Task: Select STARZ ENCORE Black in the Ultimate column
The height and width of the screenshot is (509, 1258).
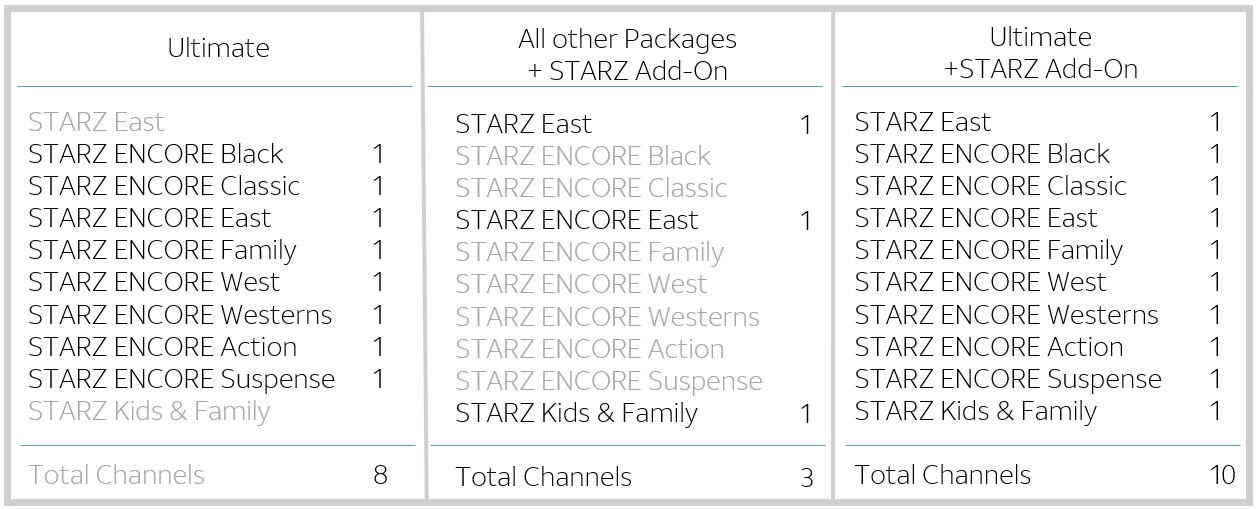Action: click(156, 154)
